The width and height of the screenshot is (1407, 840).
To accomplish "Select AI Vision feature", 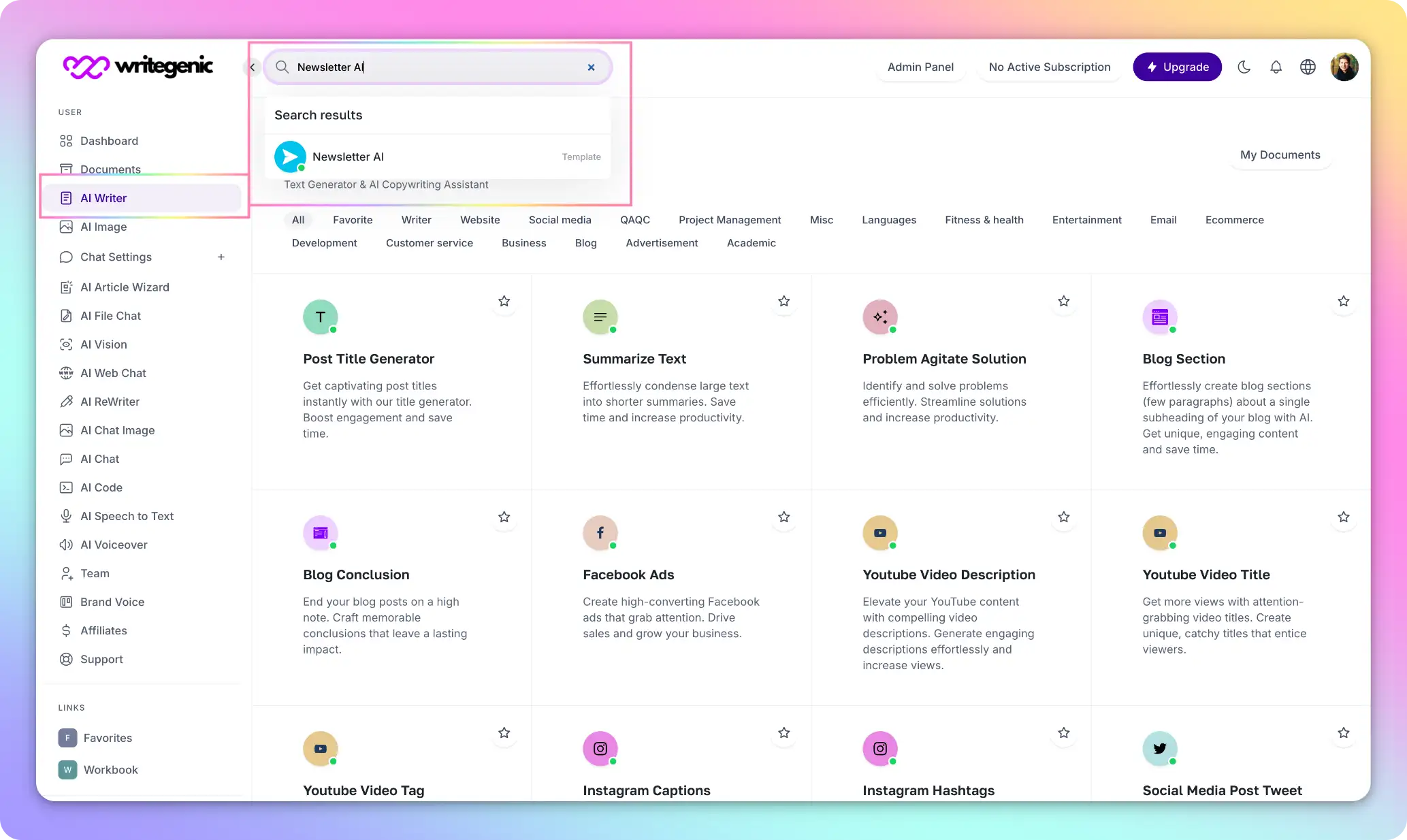I will point(104,344).
